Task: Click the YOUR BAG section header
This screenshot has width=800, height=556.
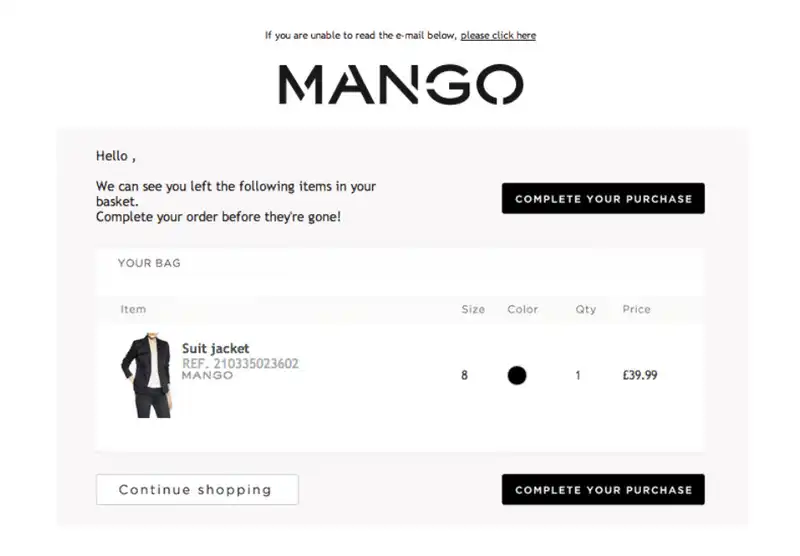Action: pyautogui.click(x=149, y=263)
